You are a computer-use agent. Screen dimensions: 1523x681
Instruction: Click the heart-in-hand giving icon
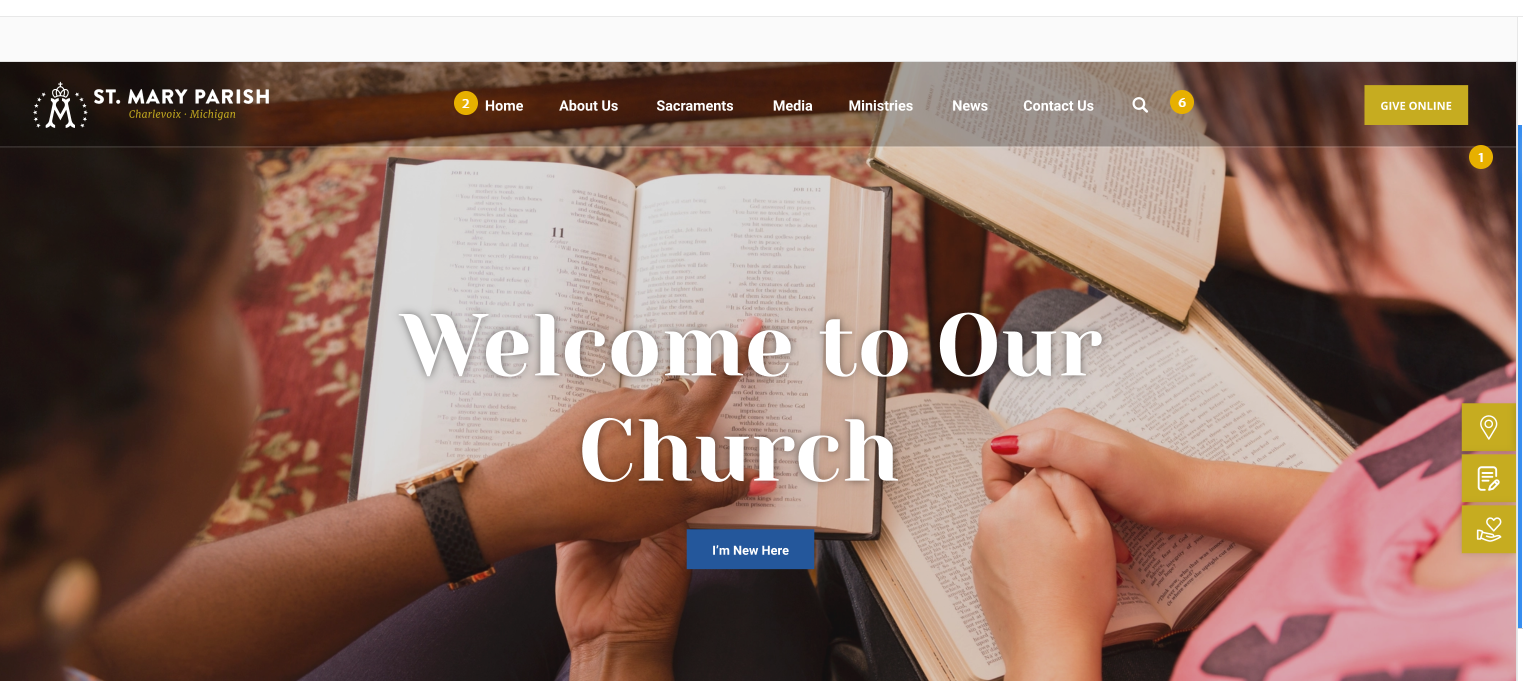tap(1488, 529)
